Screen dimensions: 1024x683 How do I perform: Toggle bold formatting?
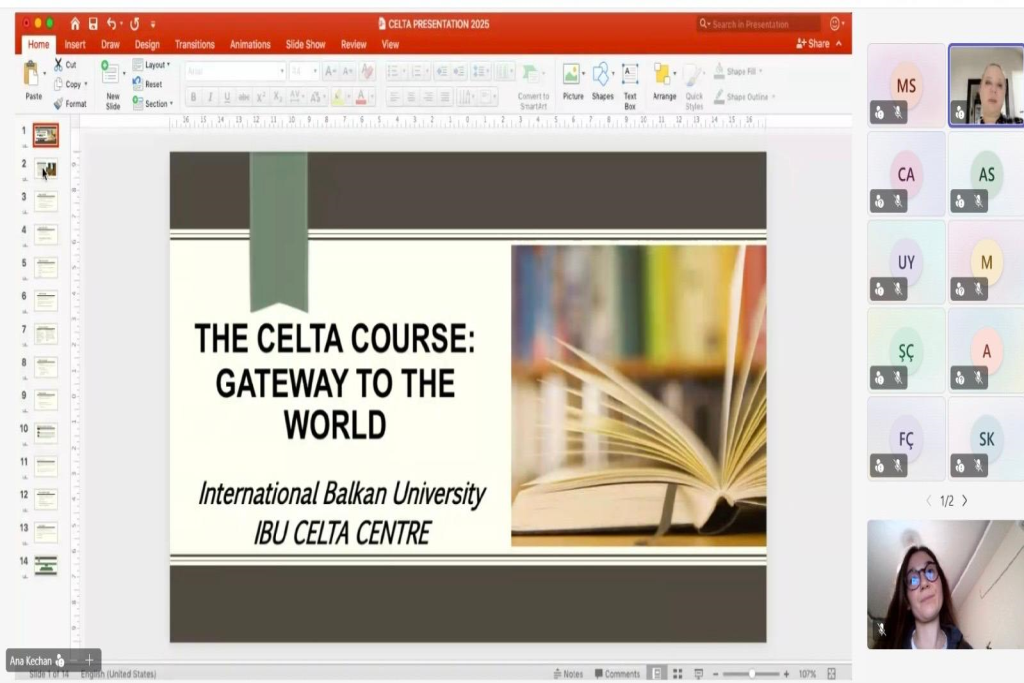[x=192, y=97]
